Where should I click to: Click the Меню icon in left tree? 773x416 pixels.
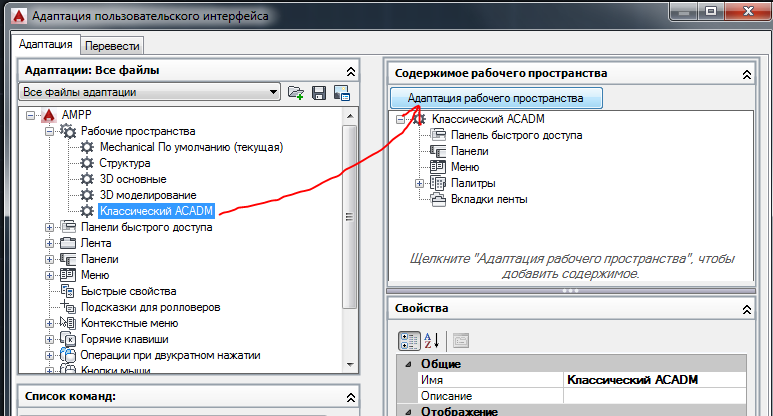[68, 275]
